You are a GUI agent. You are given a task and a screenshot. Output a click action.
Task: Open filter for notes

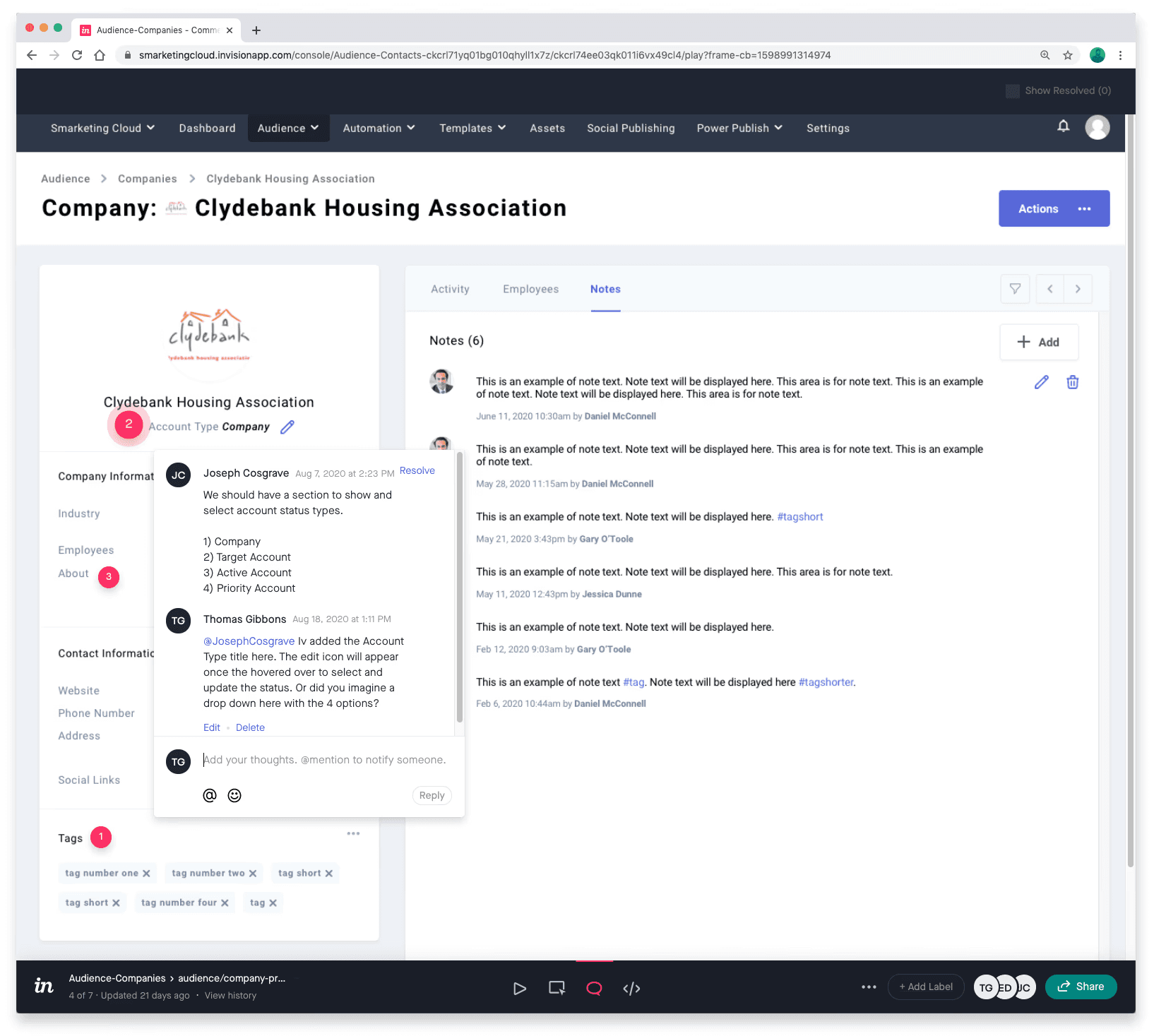(1015, 289)
